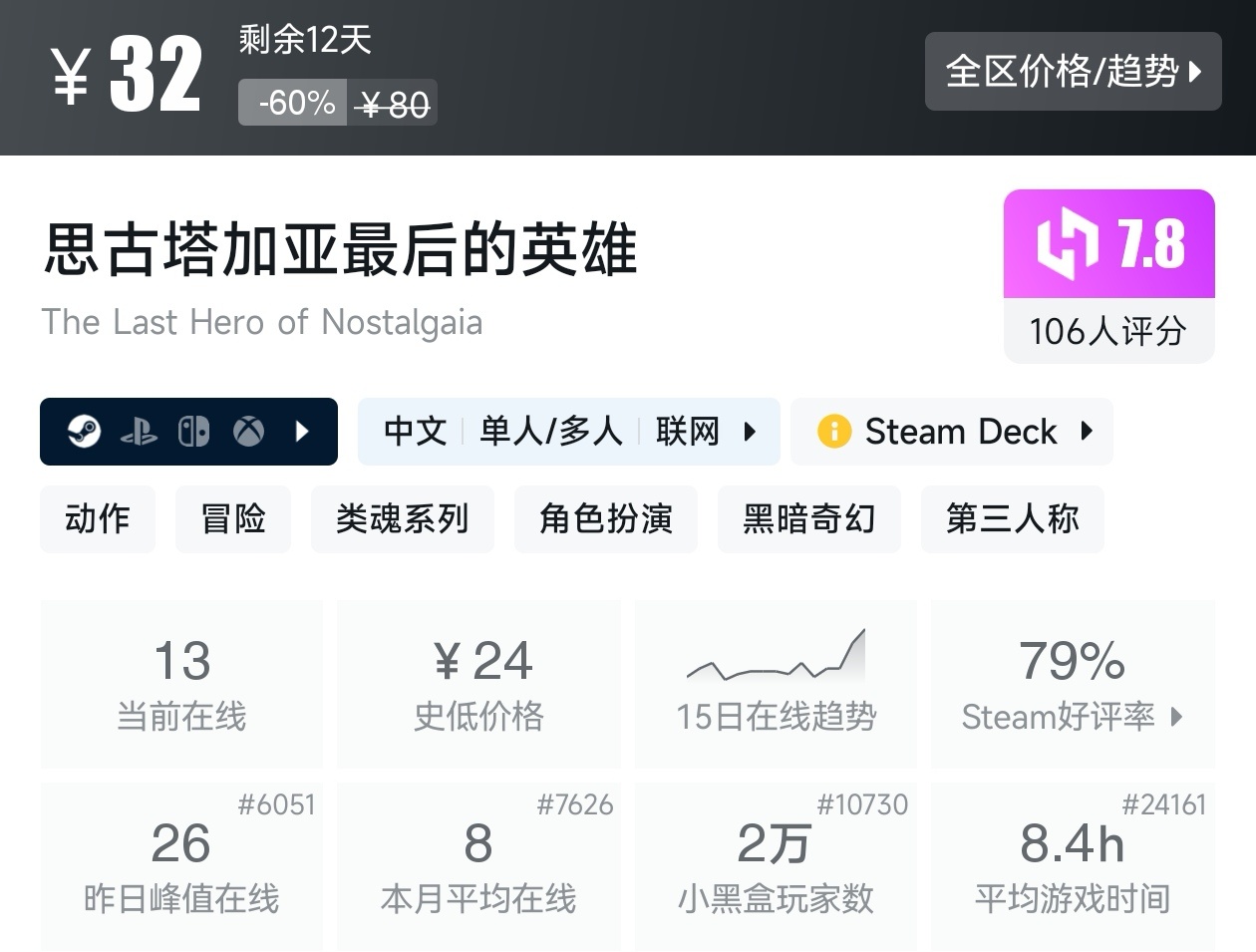Open the 15日在线趋势 chart
Viewport: 1256px width, 952px height.
(776, 683)
